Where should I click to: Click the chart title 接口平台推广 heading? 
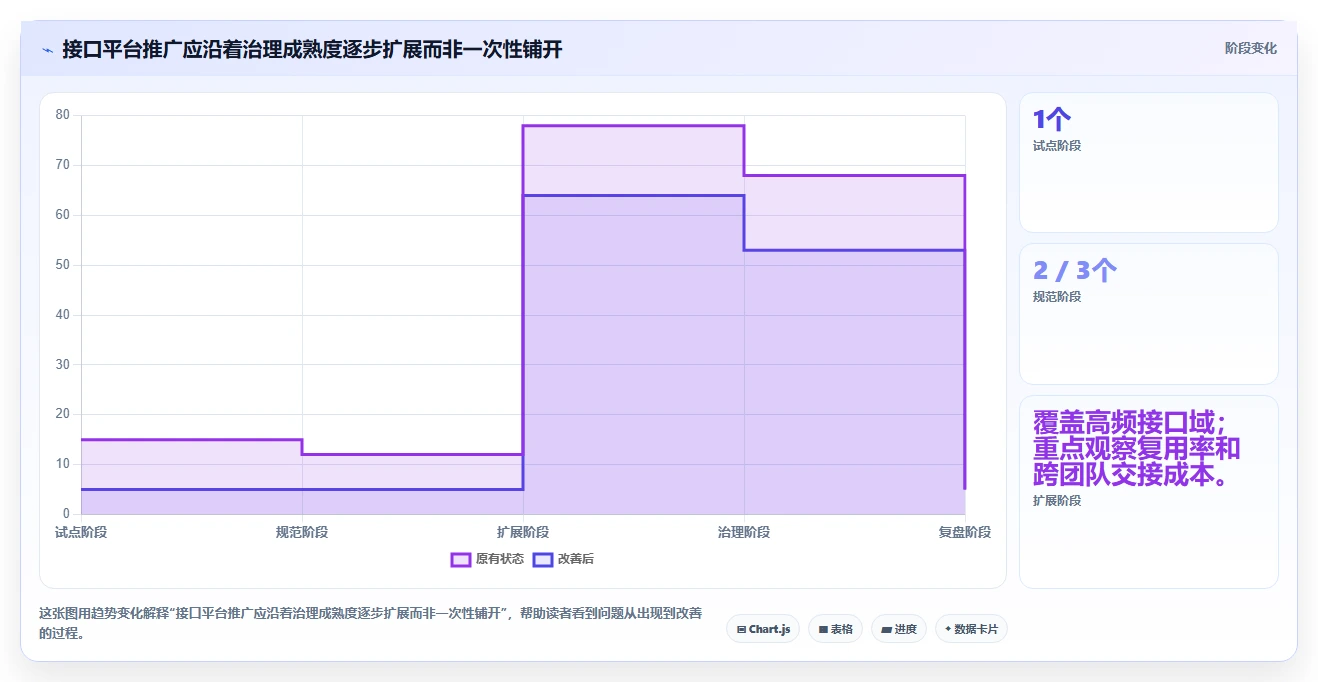click(x=312, y=49)
